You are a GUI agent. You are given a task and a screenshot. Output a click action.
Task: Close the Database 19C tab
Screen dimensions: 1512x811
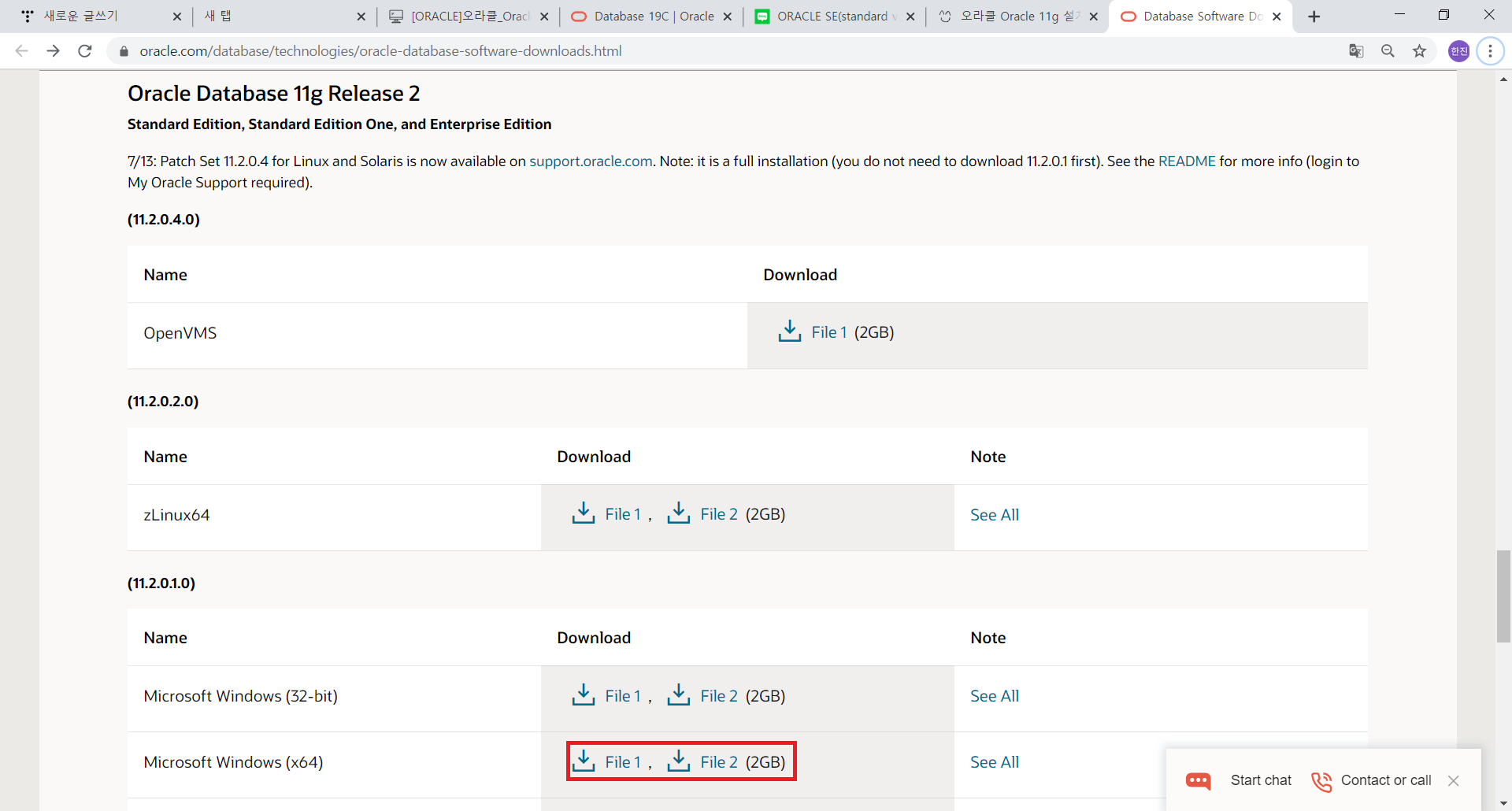[x=727, y=17]
